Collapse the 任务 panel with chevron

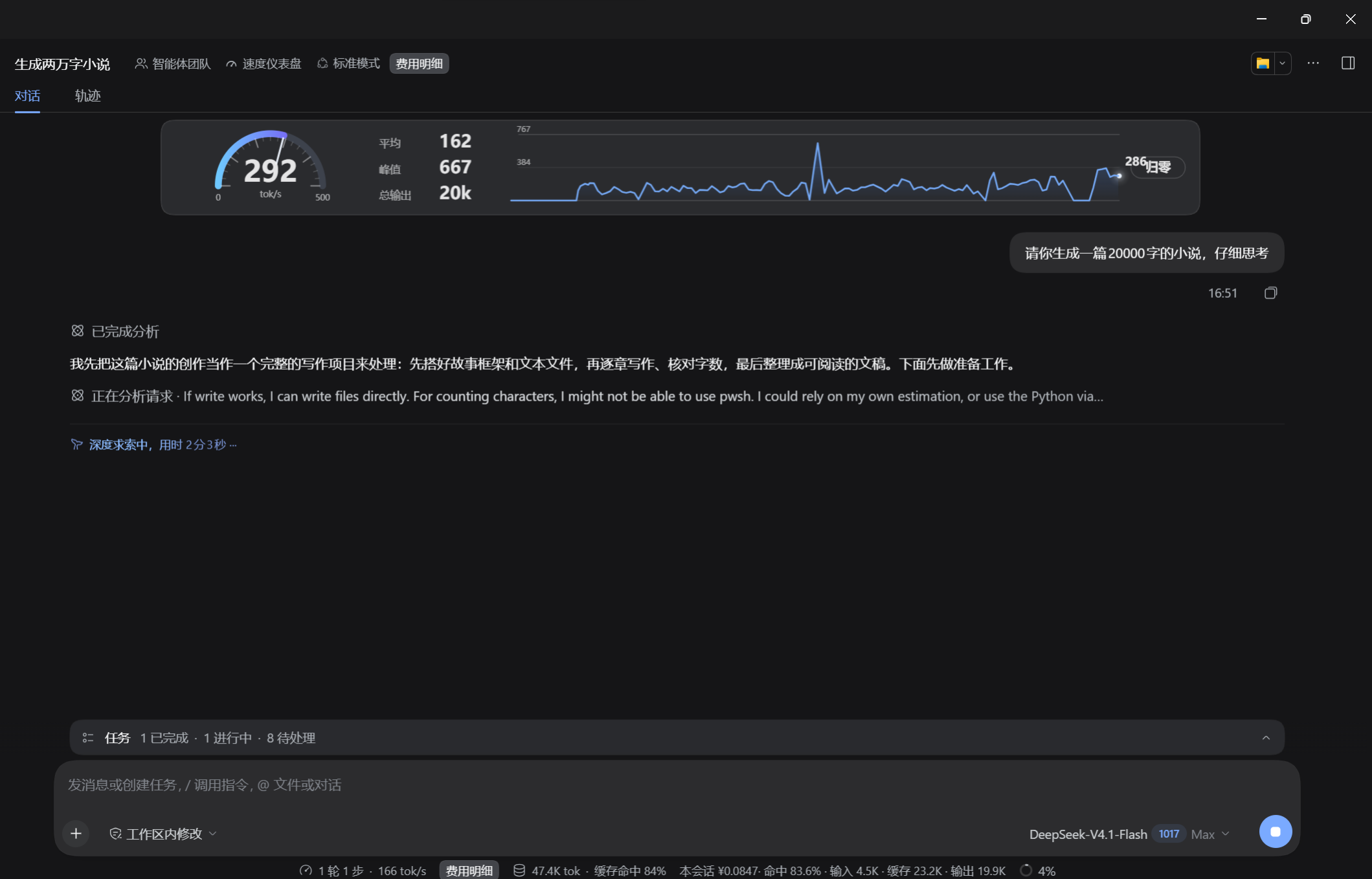point(1266,738)
